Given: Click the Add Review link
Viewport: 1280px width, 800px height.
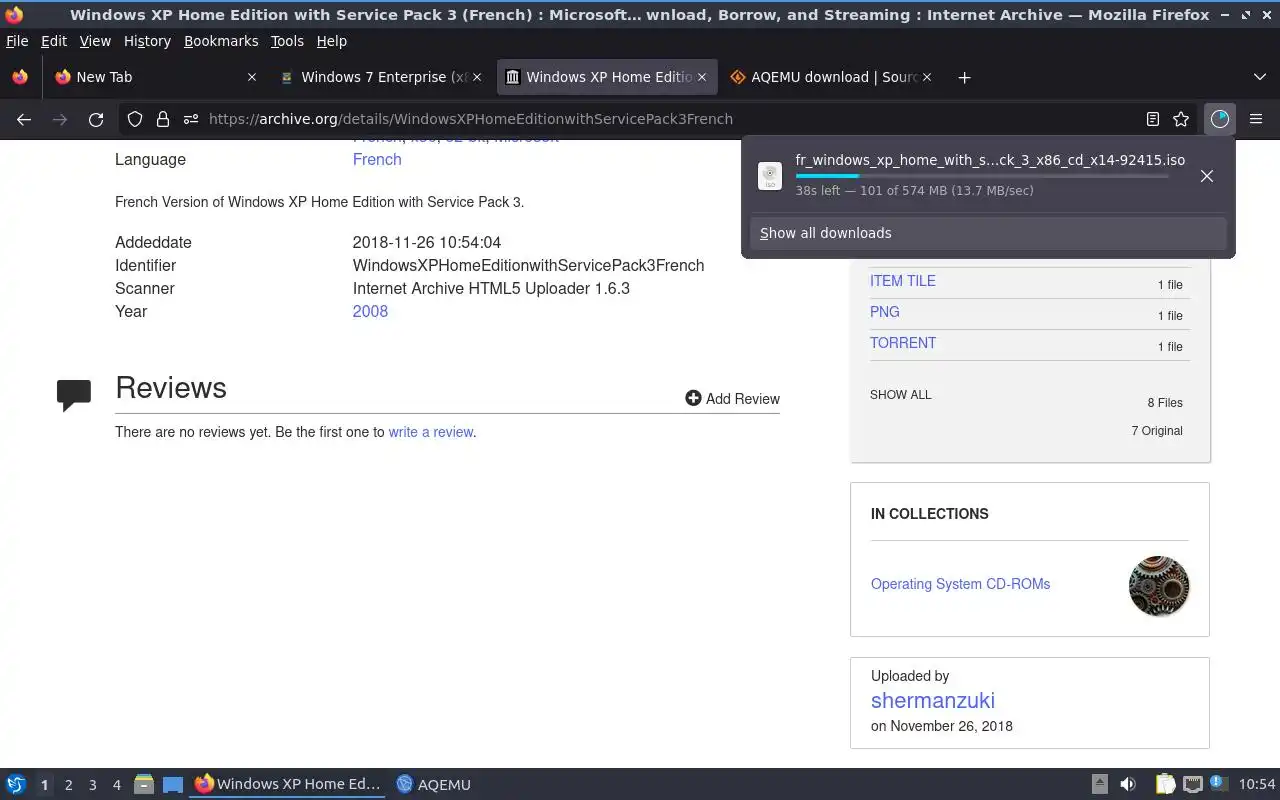Looking at the screenshot, I should coord(743,398).
